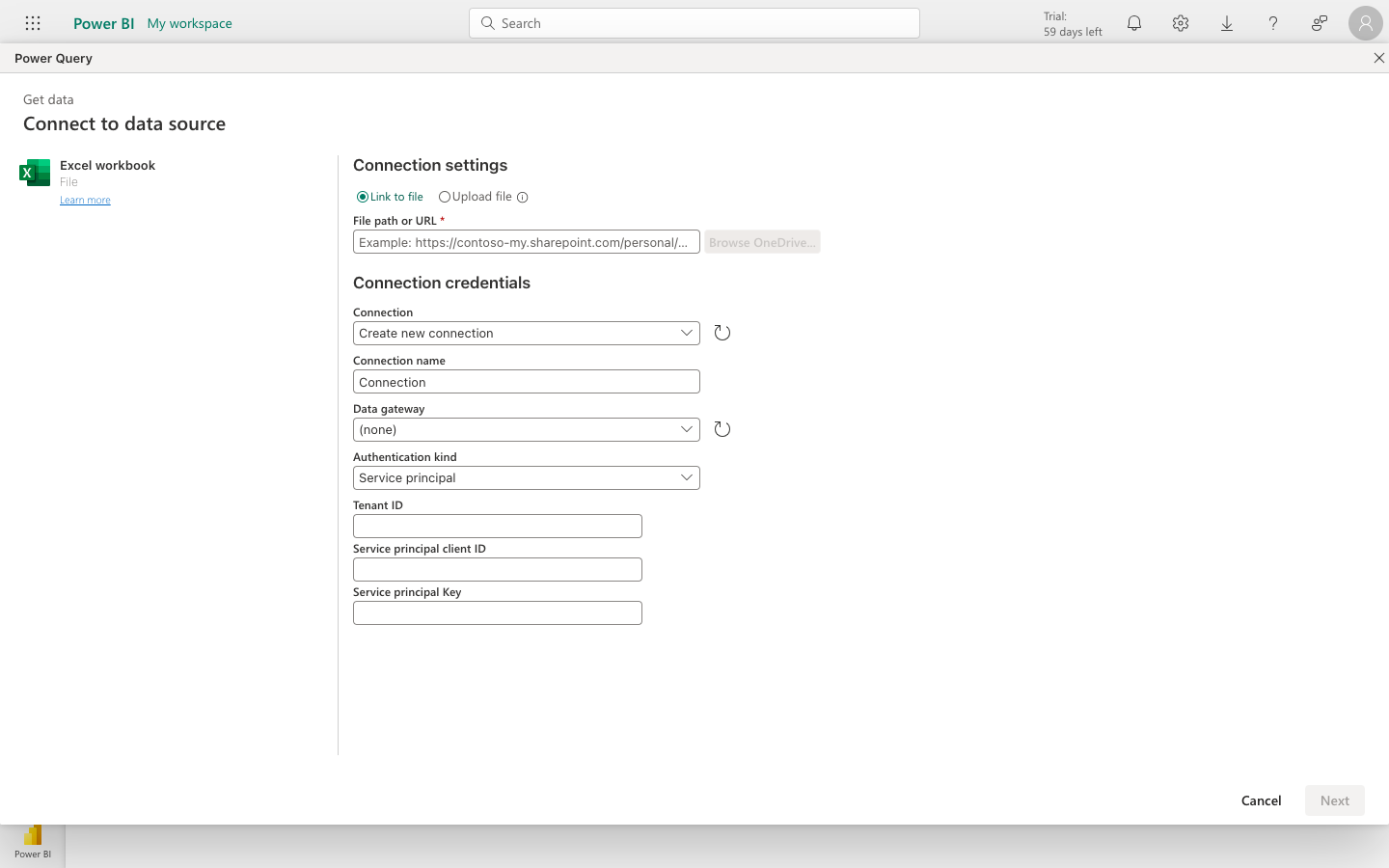Open the Data gateway dropdown
1389x868 pixels.
527,429
